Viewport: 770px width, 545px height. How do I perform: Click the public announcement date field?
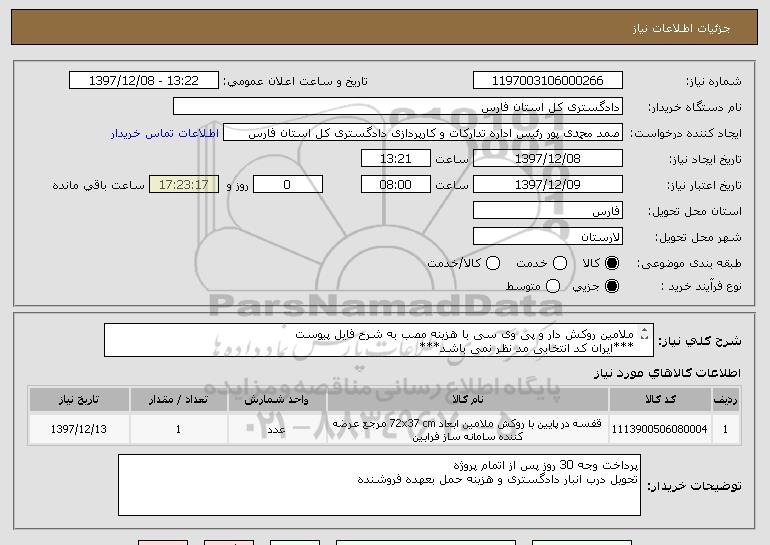[144, 81]
